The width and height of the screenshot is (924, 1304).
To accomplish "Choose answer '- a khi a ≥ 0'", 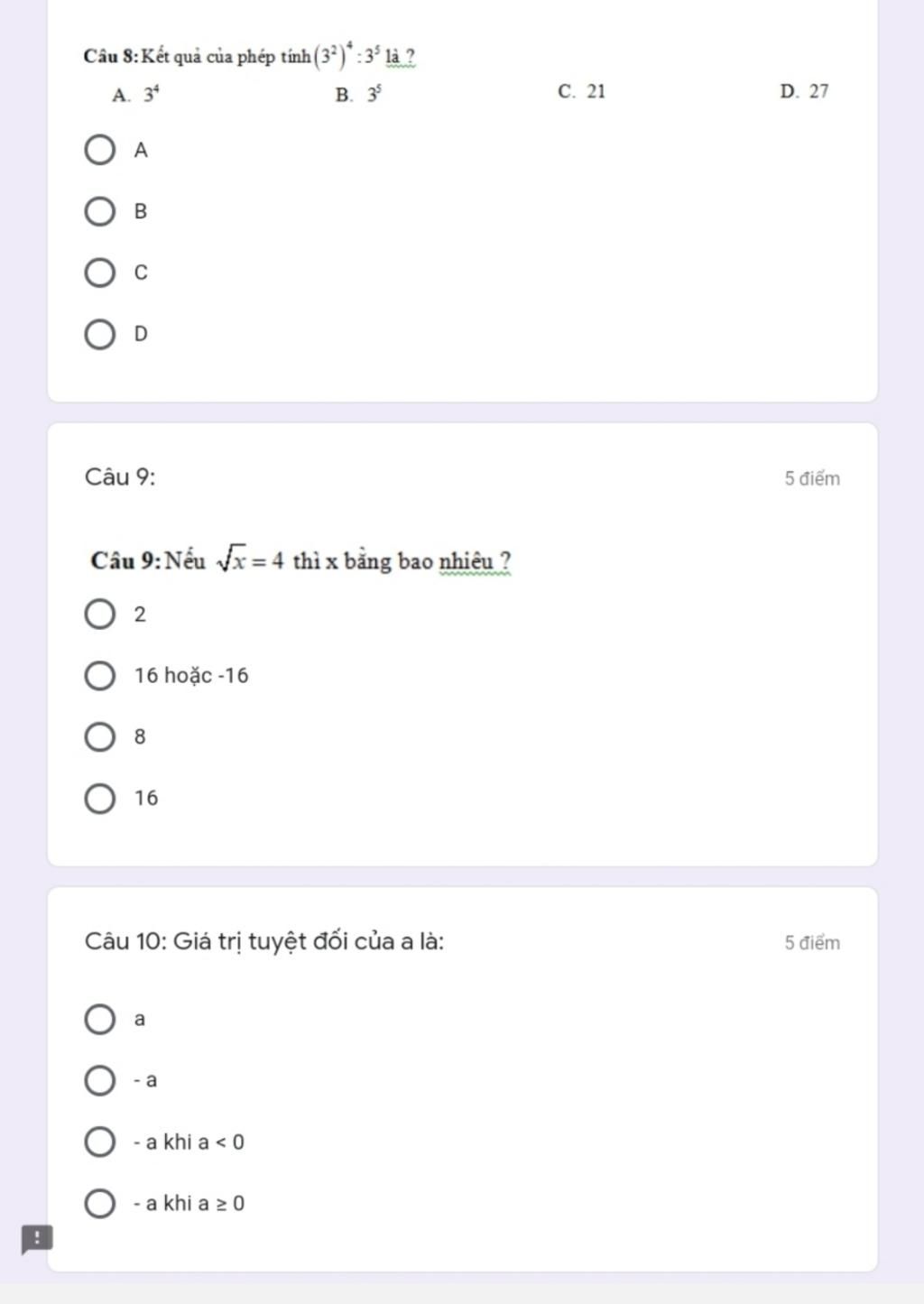I will coord(99,1203).
